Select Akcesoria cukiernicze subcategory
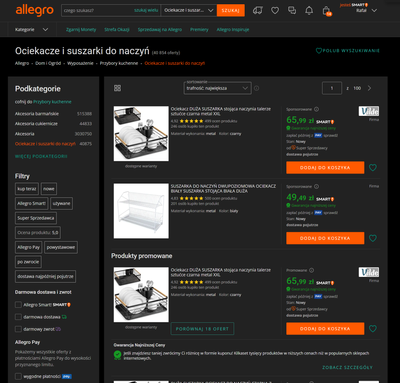This screenshot has height=383, width=400. click(x=36, y=124)
